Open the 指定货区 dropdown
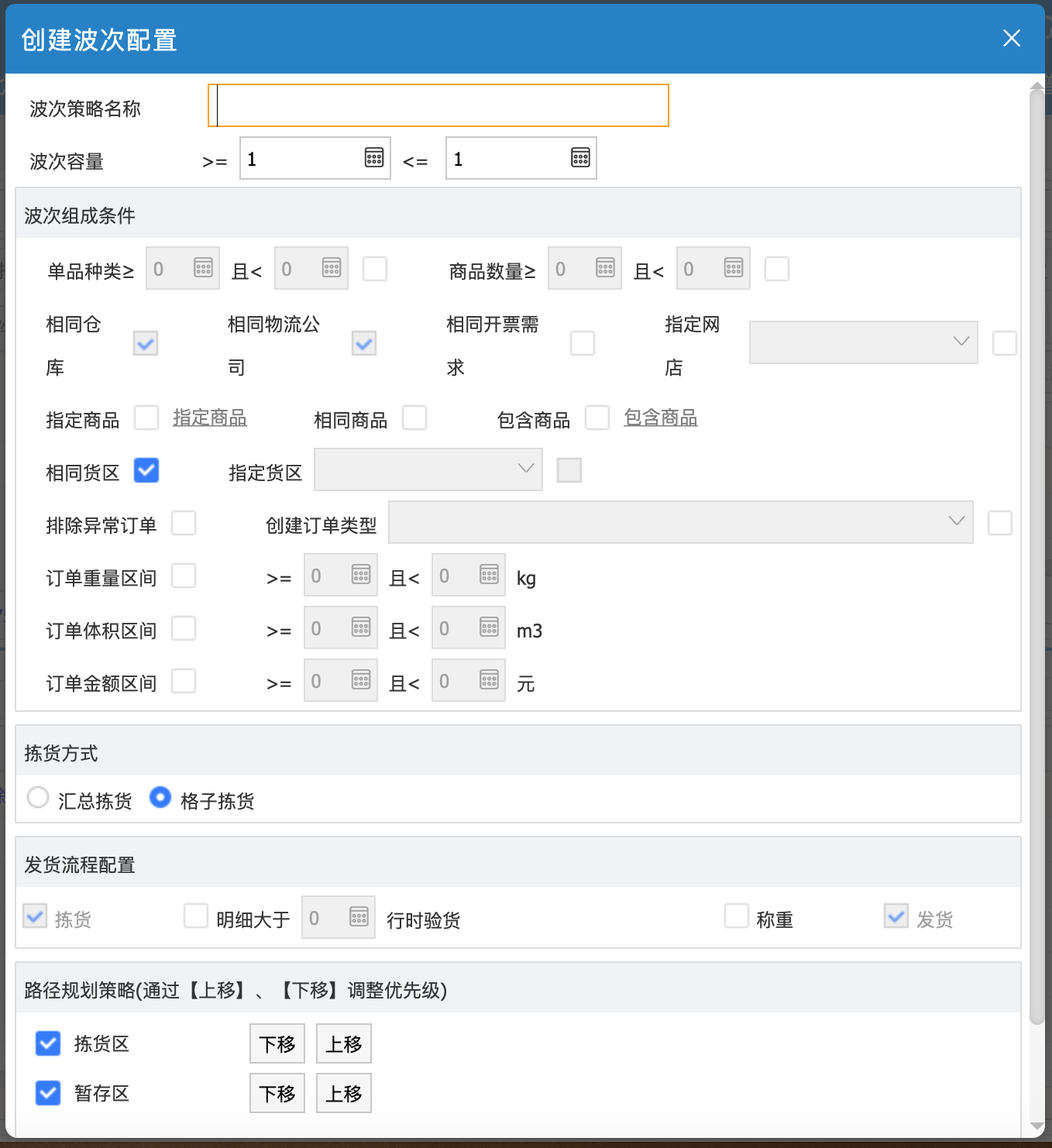Screen dimensions: 1052x1148 [428, 469]
